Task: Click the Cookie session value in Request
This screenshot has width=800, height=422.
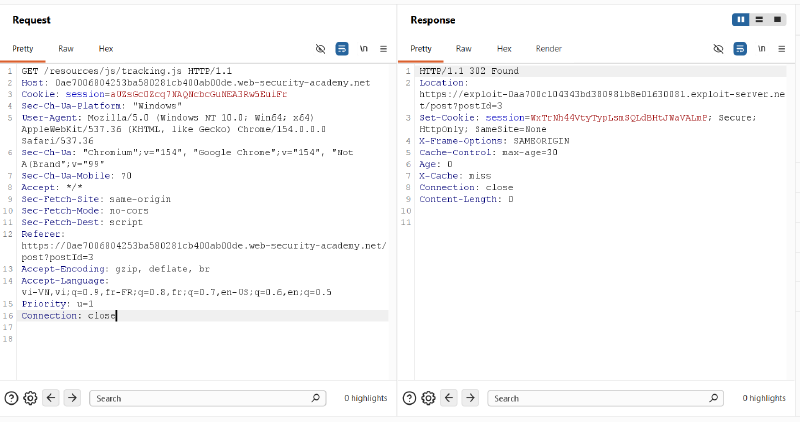Action: (x=198, y=94)
